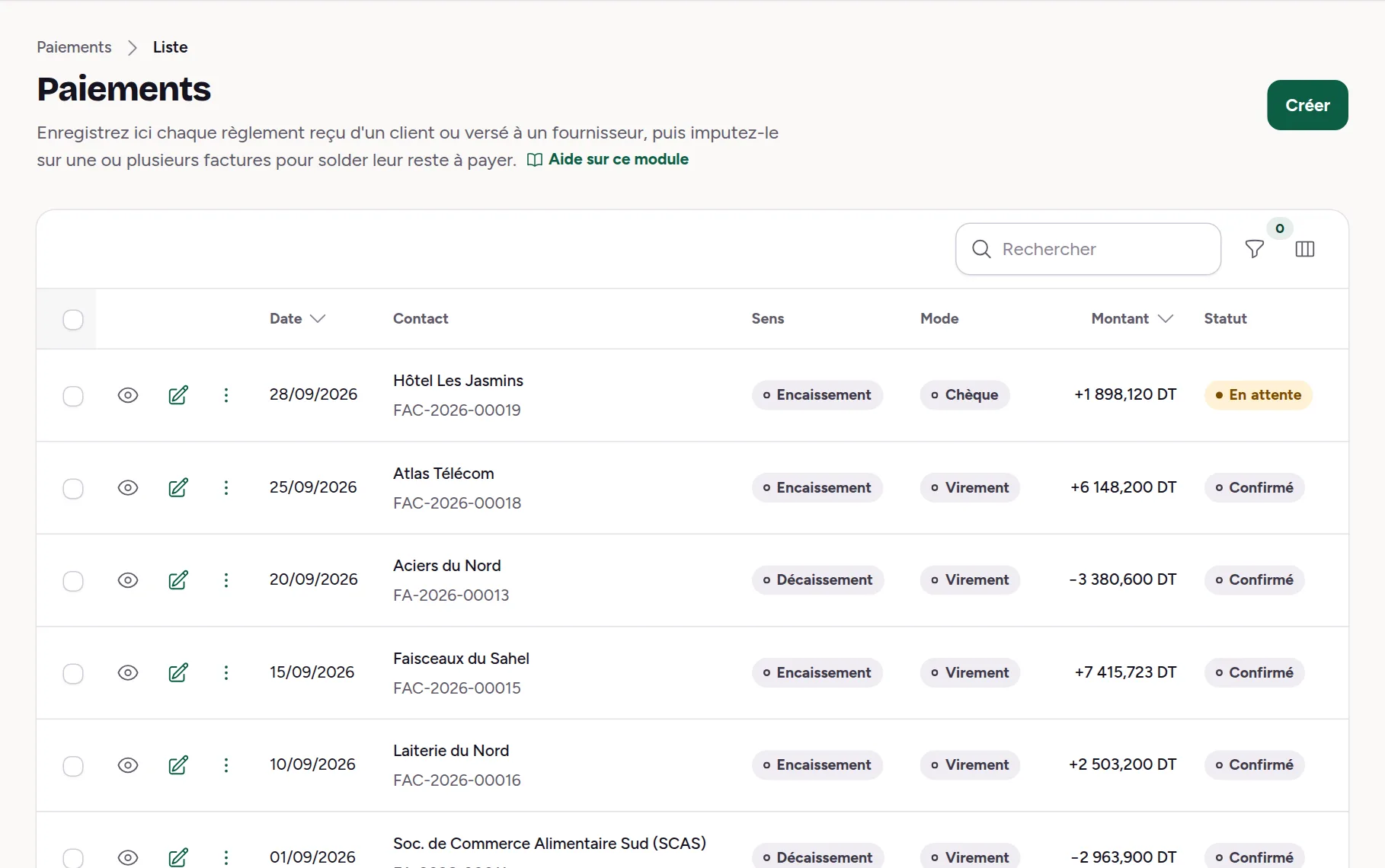Toggle table columns visibility icon
1385x868 pixels.
coord(1305,249)
